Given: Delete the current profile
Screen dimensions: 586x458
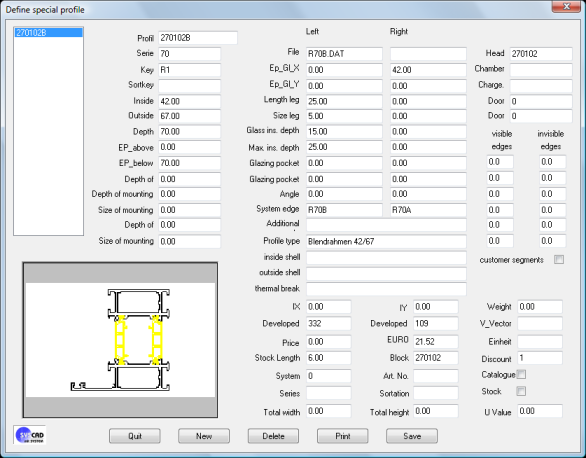Looking at the screenshot, I should (273, 436).
